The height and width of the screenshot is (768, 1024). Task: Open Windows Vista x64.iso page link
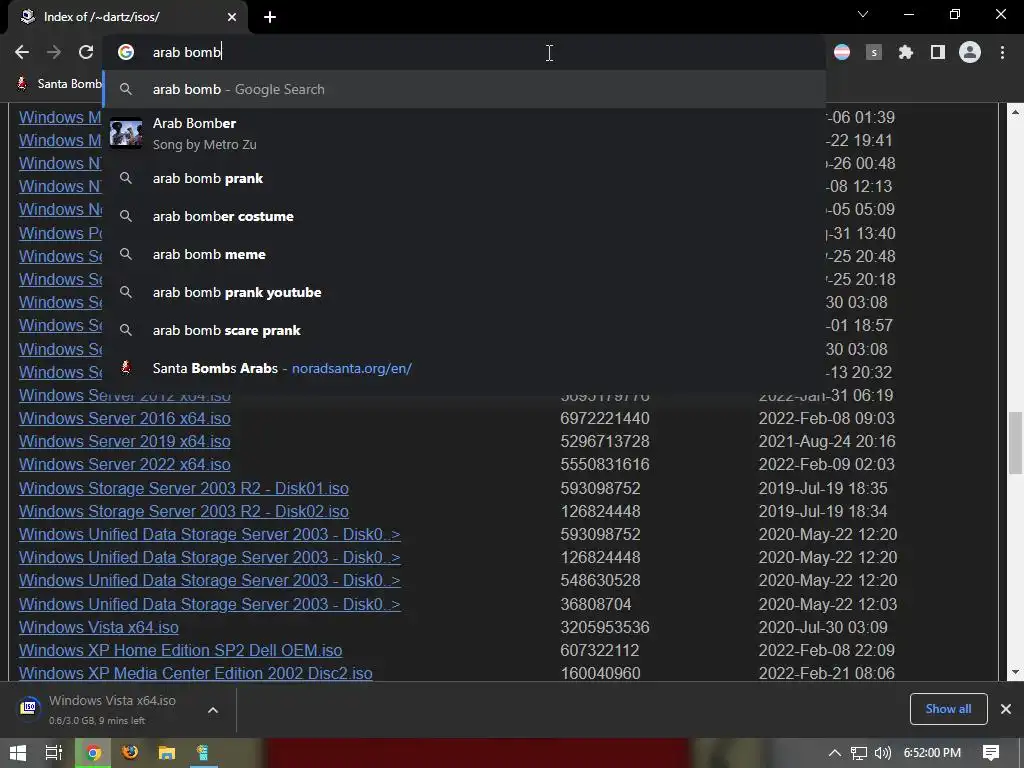[99, 627]
